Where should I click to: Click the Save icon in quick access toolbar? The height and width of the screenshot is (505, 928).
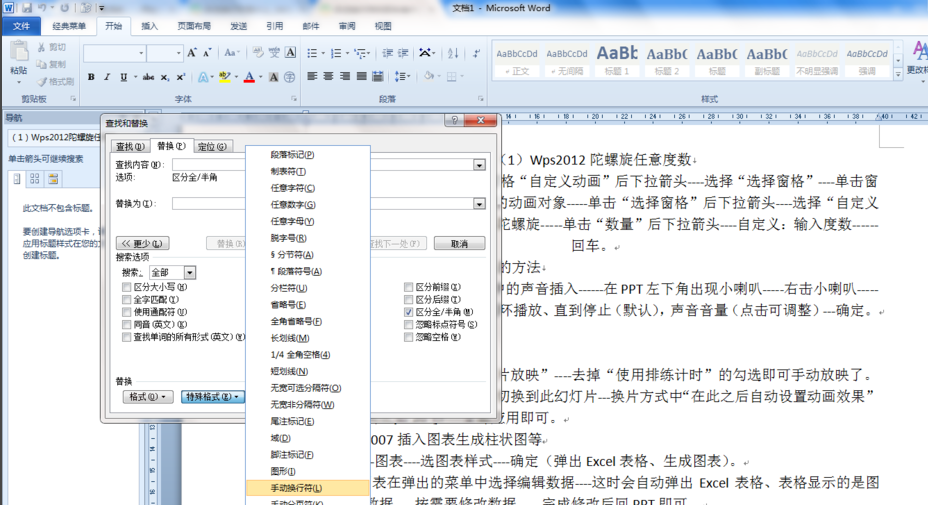pyautogui.click(x=26, y=7)
